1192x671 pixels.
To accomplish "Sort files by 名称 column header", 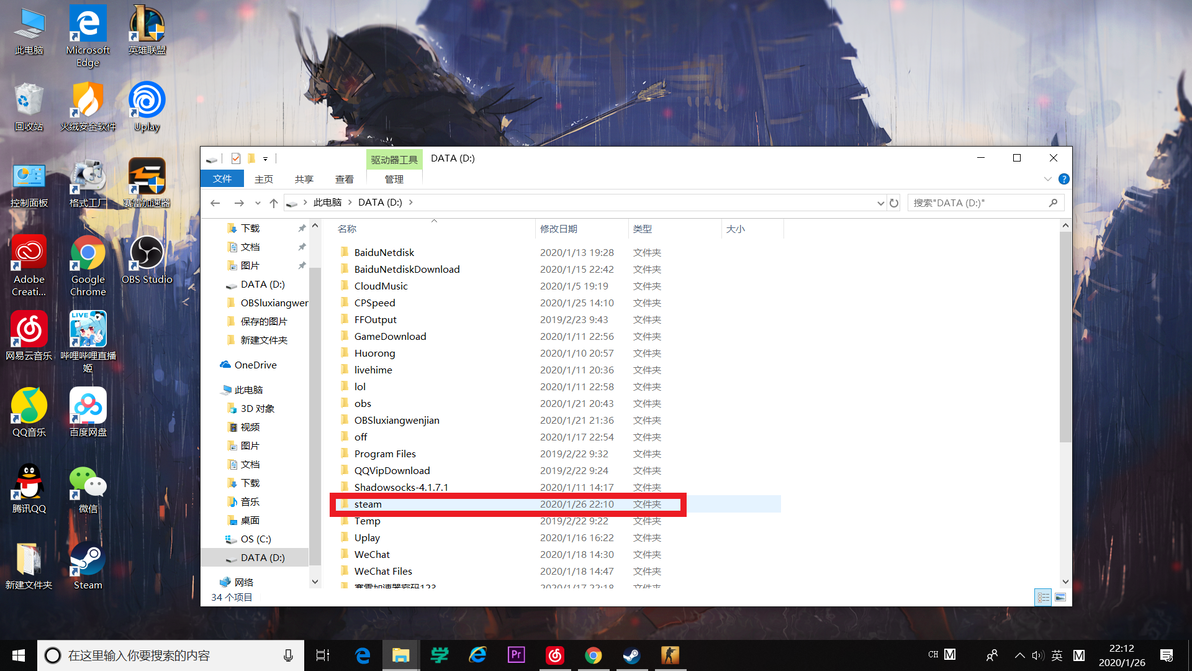I will [x=433, y=229].
